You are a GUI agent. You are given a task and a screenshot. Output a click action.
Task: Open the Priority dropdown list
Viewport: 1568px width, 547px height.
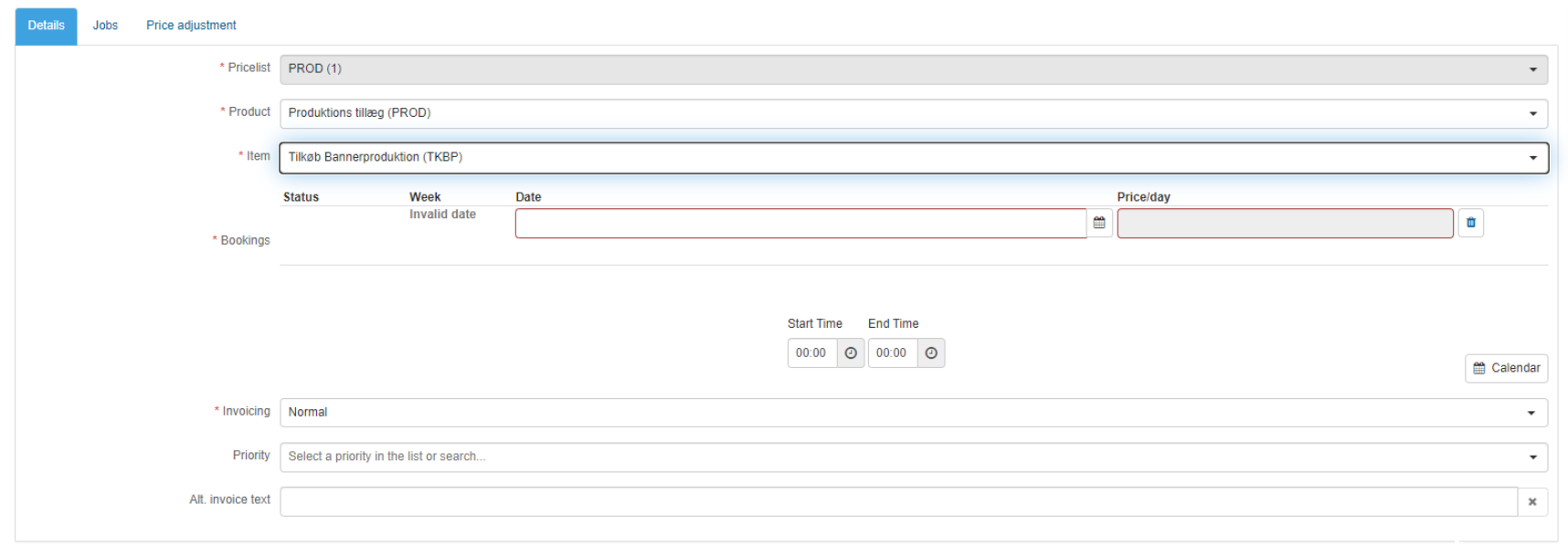coord(914,457)
